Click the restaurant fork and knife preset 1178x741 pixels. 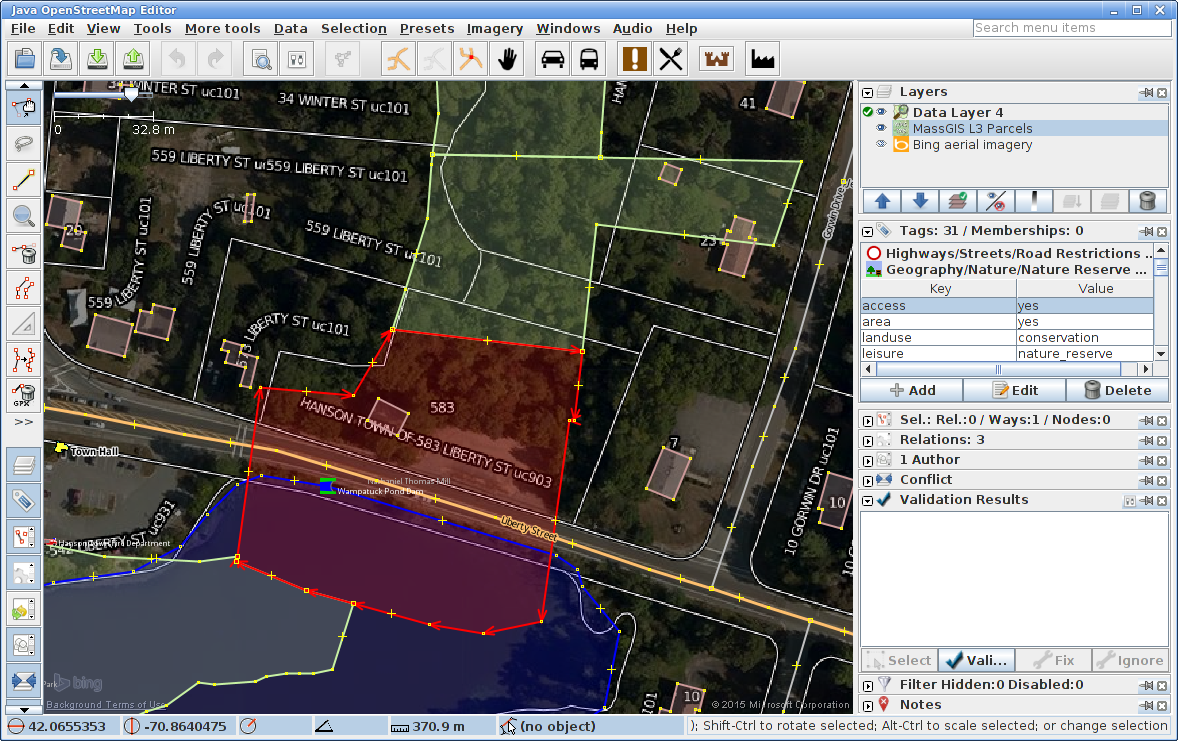[670, 59]
